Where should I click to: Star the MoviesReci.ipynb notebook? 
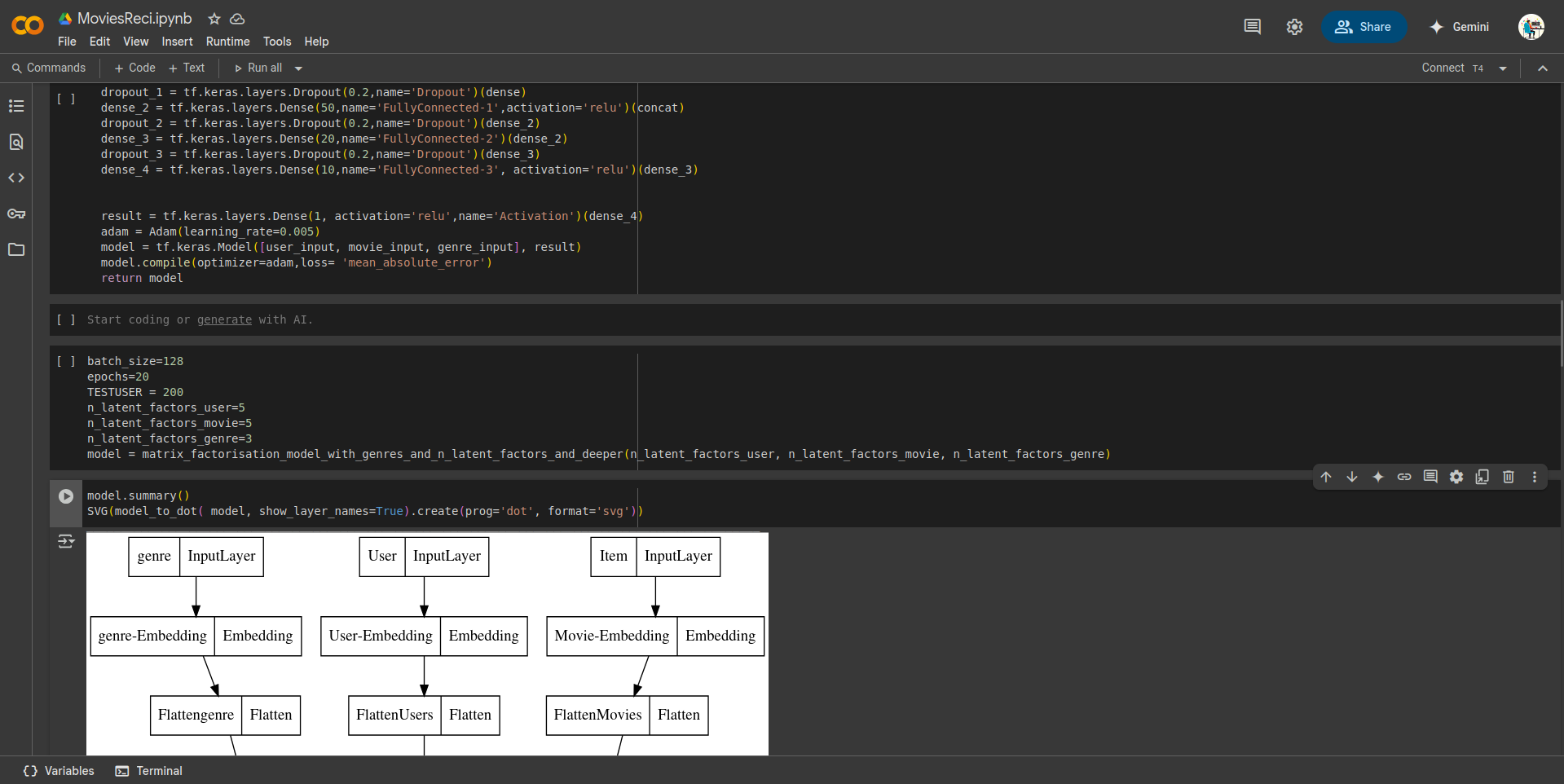[214, 19]
